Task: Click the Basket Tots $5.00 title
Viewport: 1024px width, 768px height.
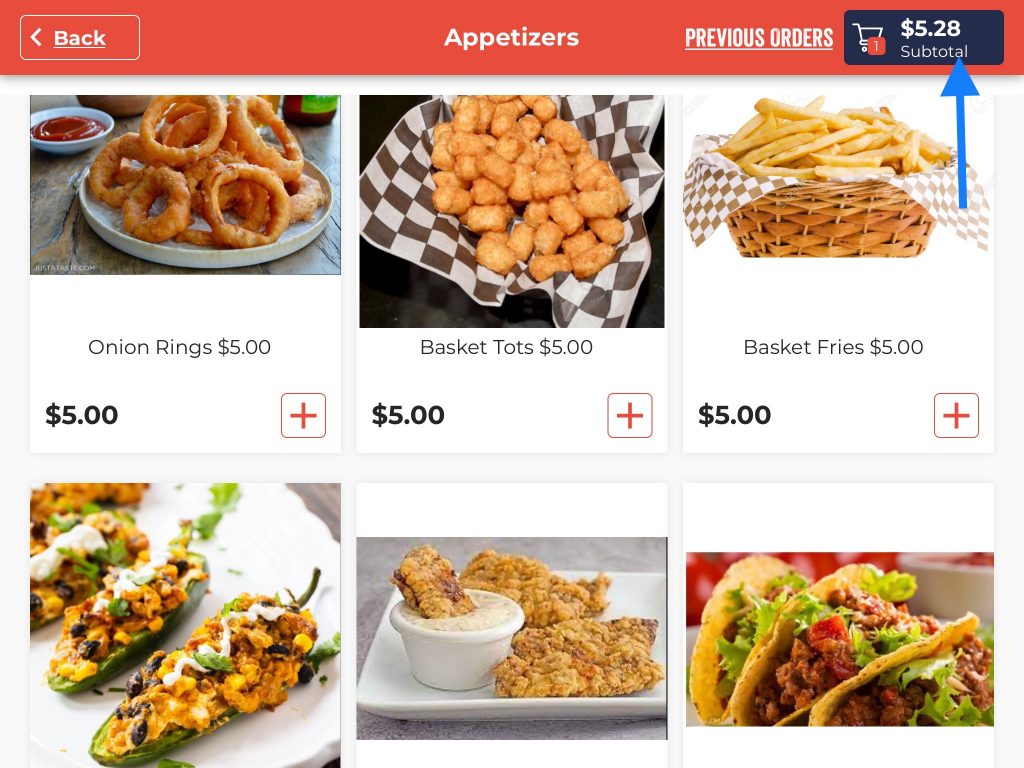Action: point(506,347)
